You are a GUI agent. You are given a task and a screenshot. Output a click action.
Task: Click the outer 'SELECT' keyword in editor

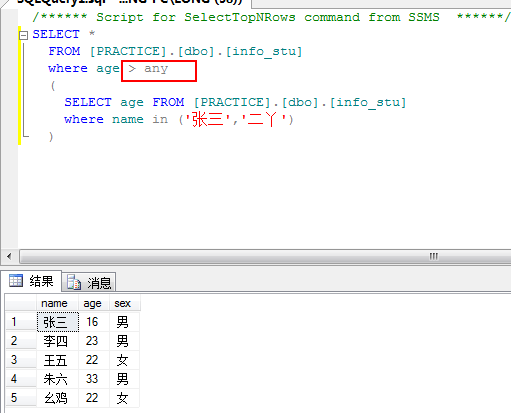coord(56,34)
